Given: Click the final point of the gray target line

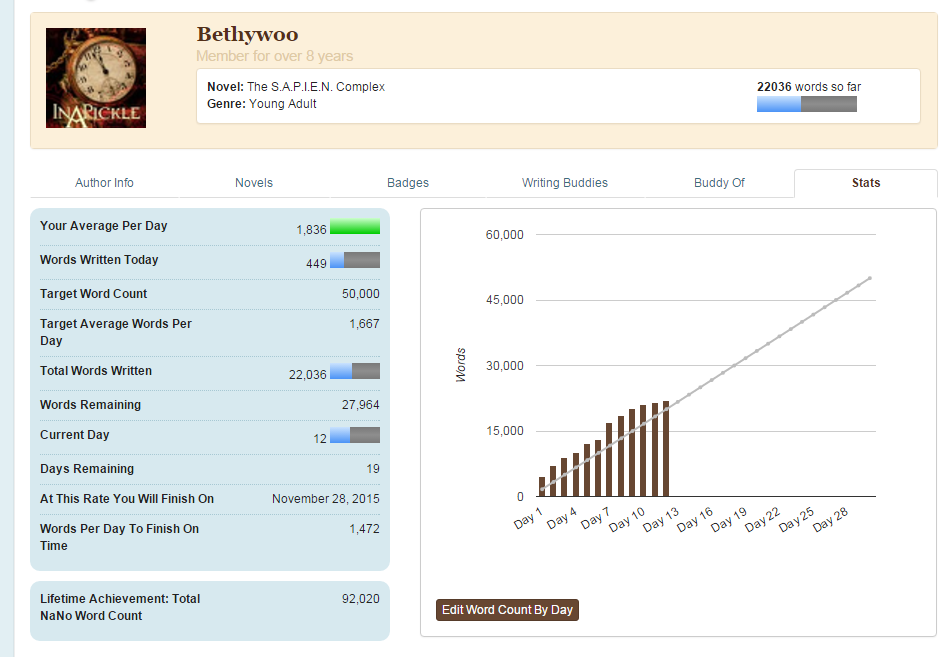Looking at the screenshot, I should tap(870, 278).
